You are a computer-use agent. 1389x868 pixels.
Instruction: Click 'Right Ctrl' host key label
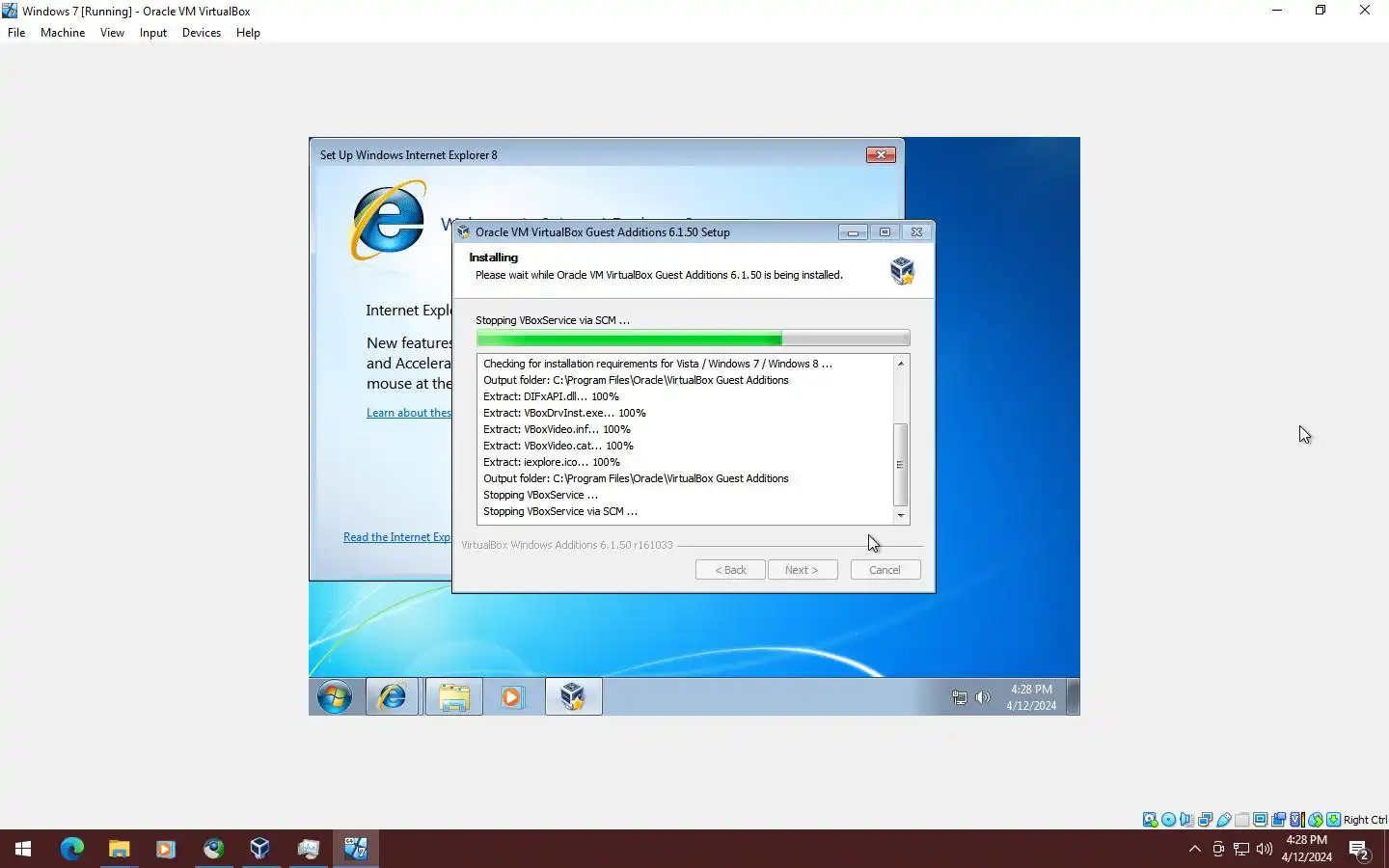point(1365,820)
